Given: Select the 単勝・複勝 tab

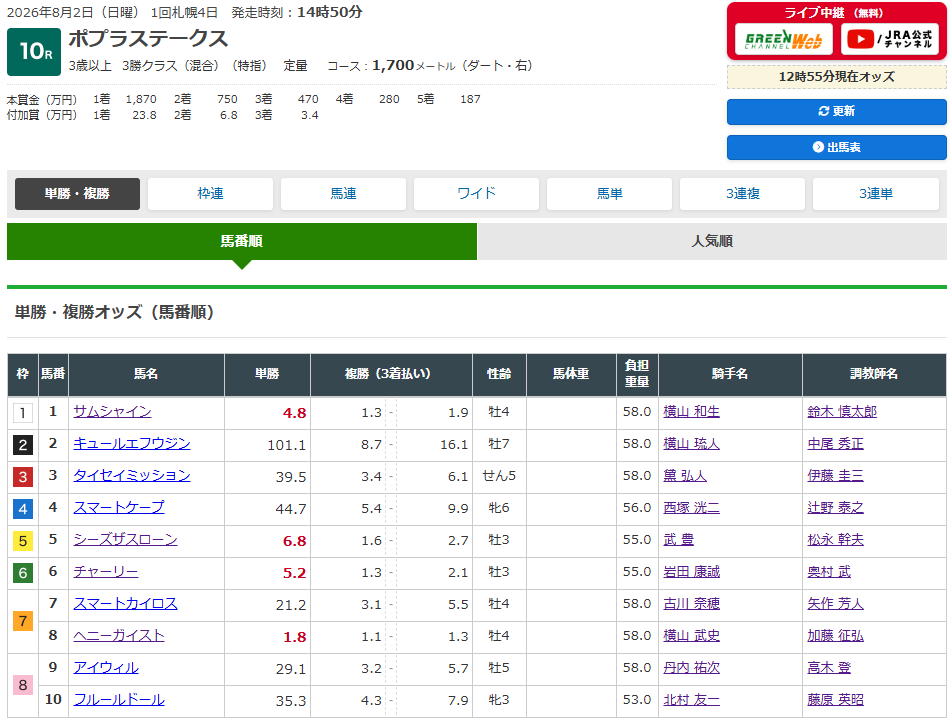Looking at the screenshot, I should [x=77, y=194].
